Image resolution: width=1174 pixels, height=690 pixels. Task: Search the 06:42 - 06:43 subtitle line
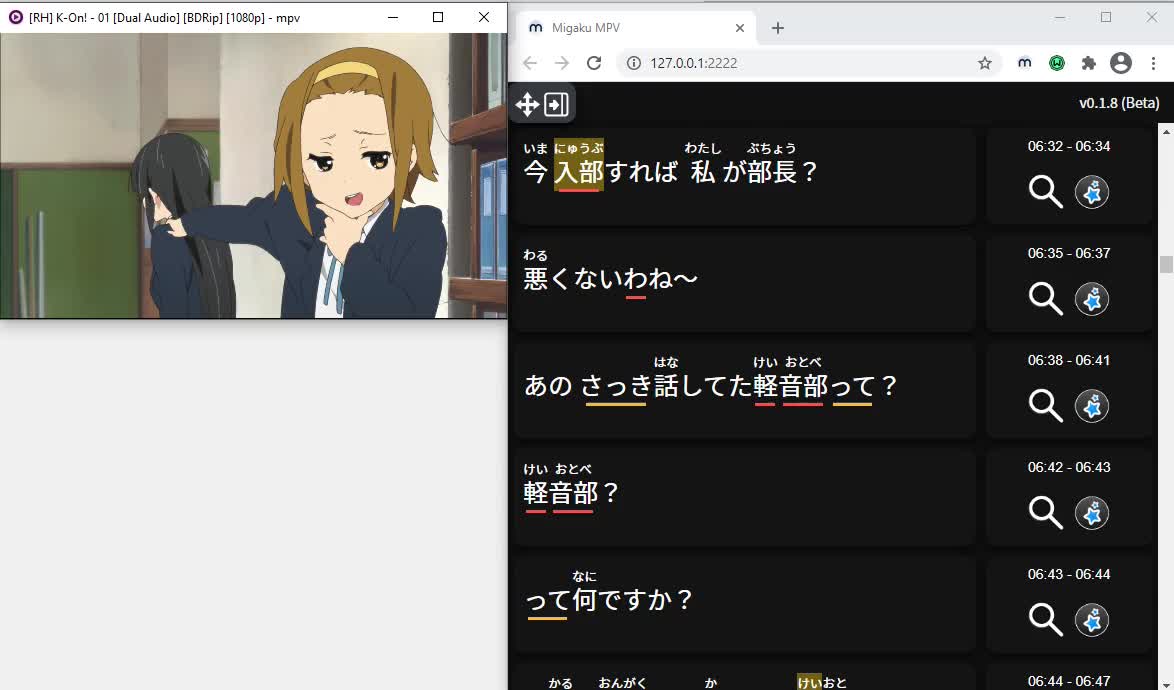tap(1045, 513)
